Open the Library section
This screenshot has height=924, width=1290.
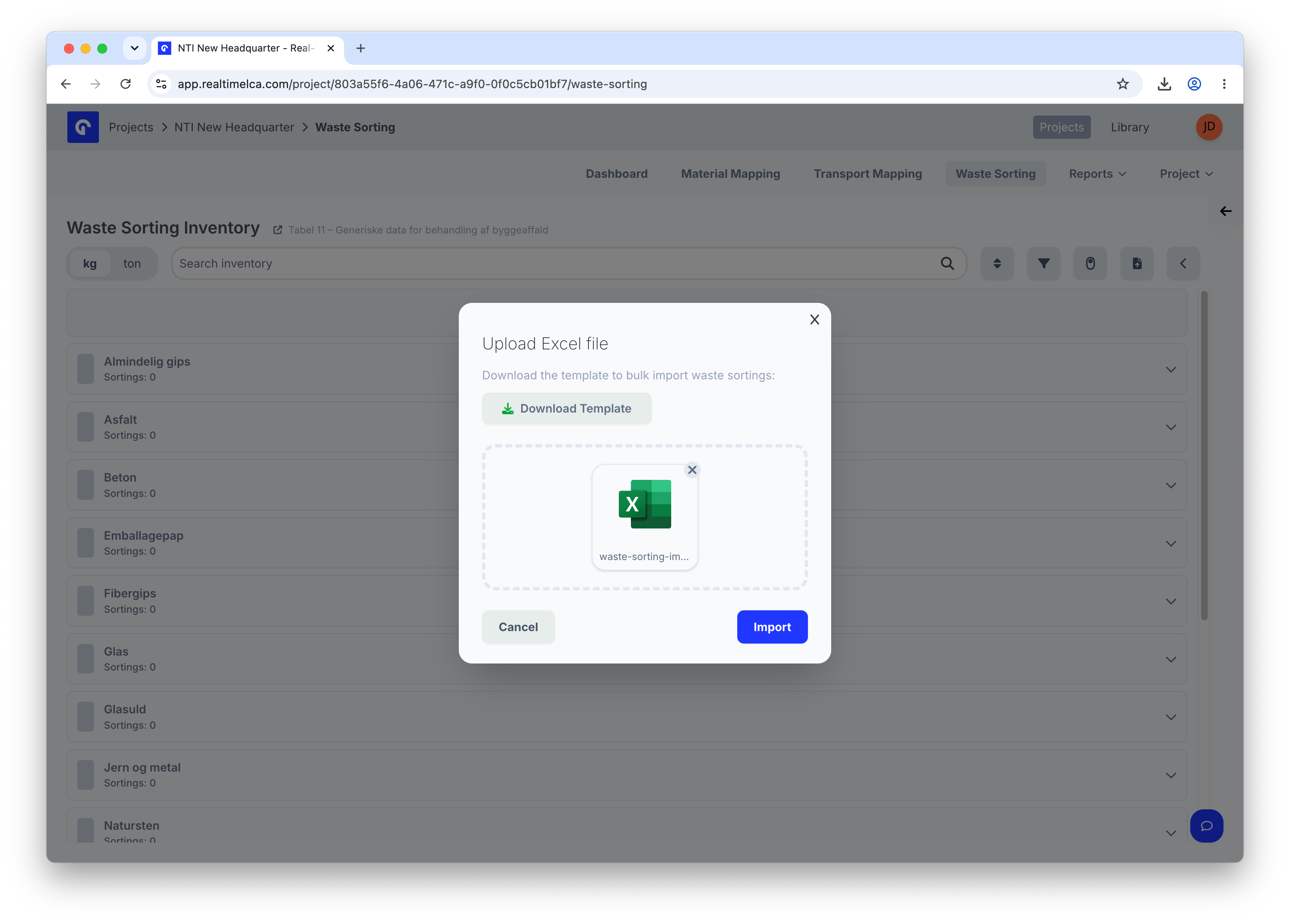[1130, 127]
